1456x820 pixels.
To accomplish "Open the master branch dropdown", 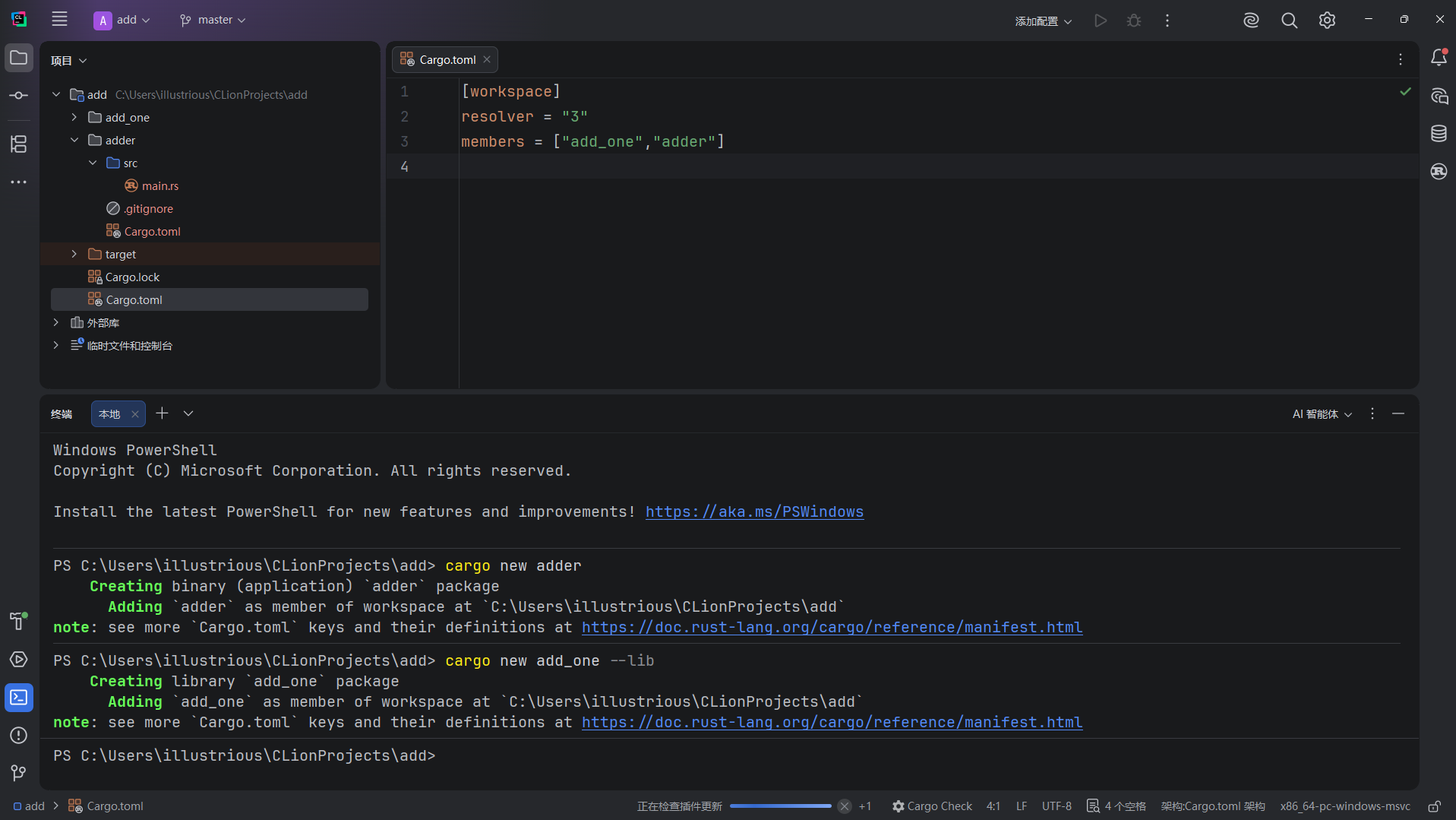I will tap(213, 20).
